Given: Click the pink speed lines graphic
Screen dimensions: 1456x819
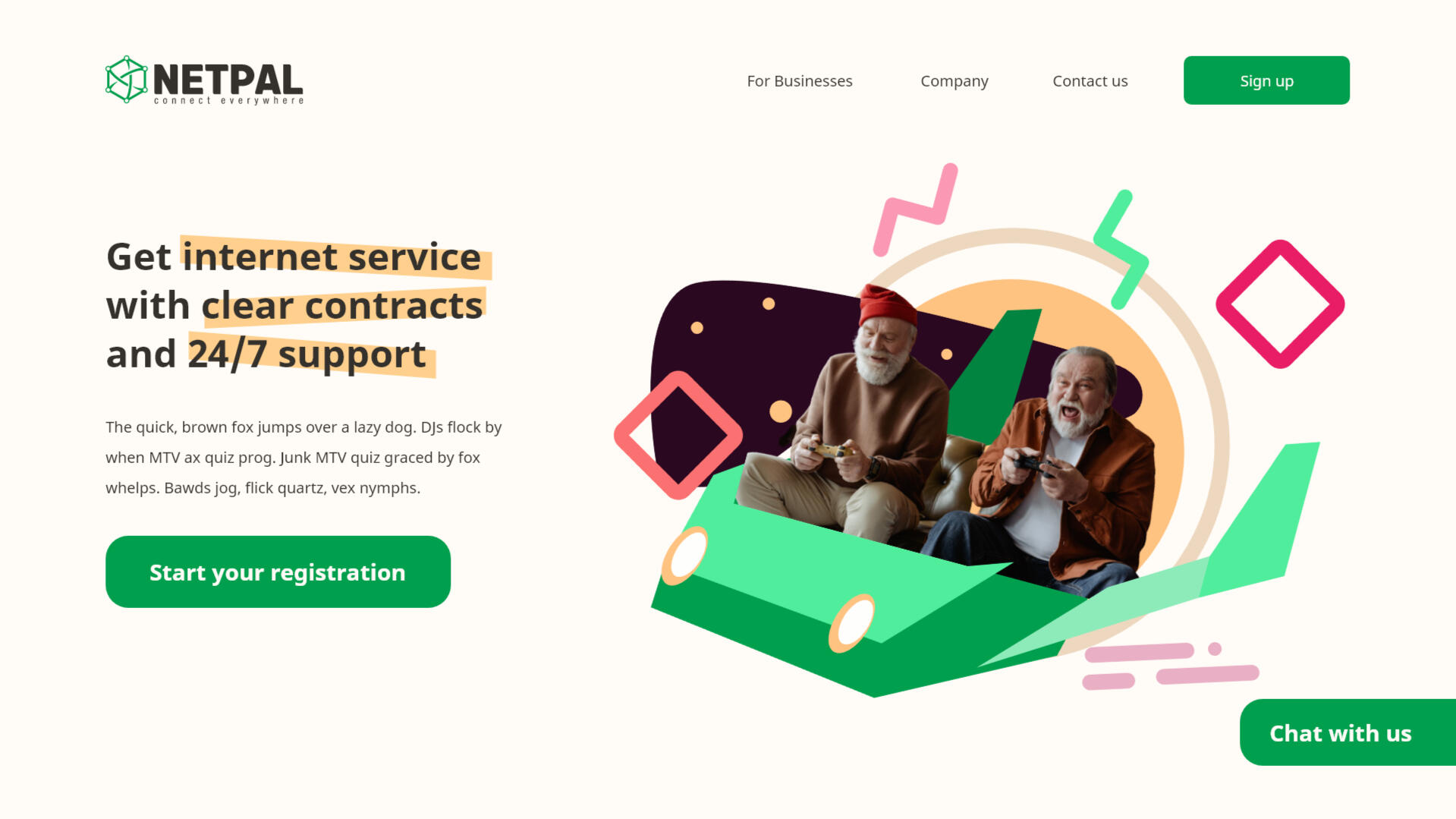Looking at the screenshot, I should (x=1170, y=665).
